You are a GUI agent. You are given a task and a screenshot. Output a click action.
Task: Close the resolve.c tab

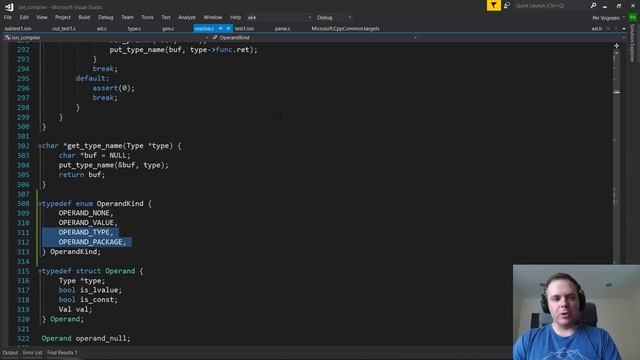(228, 28)
